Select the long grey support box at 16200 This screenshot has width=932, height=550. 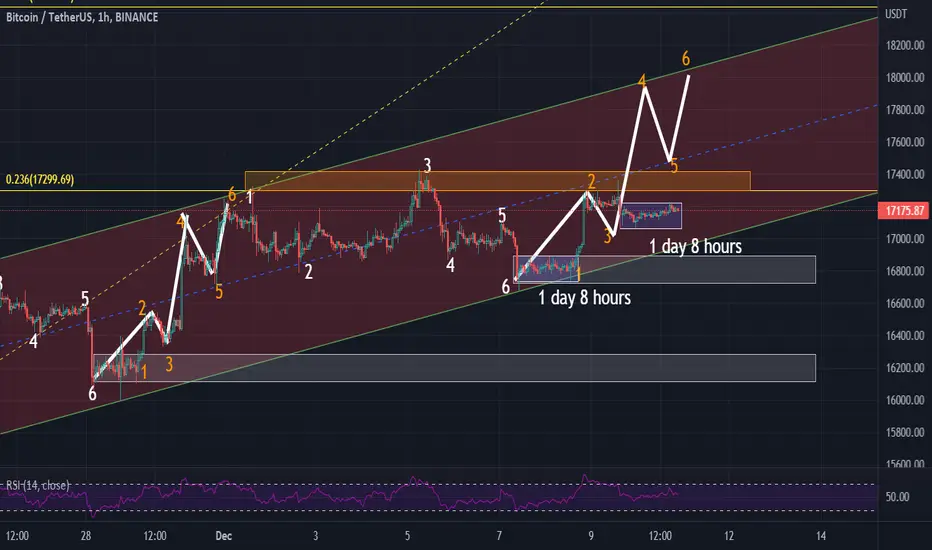pyautogui.click(x=455, y=367)
